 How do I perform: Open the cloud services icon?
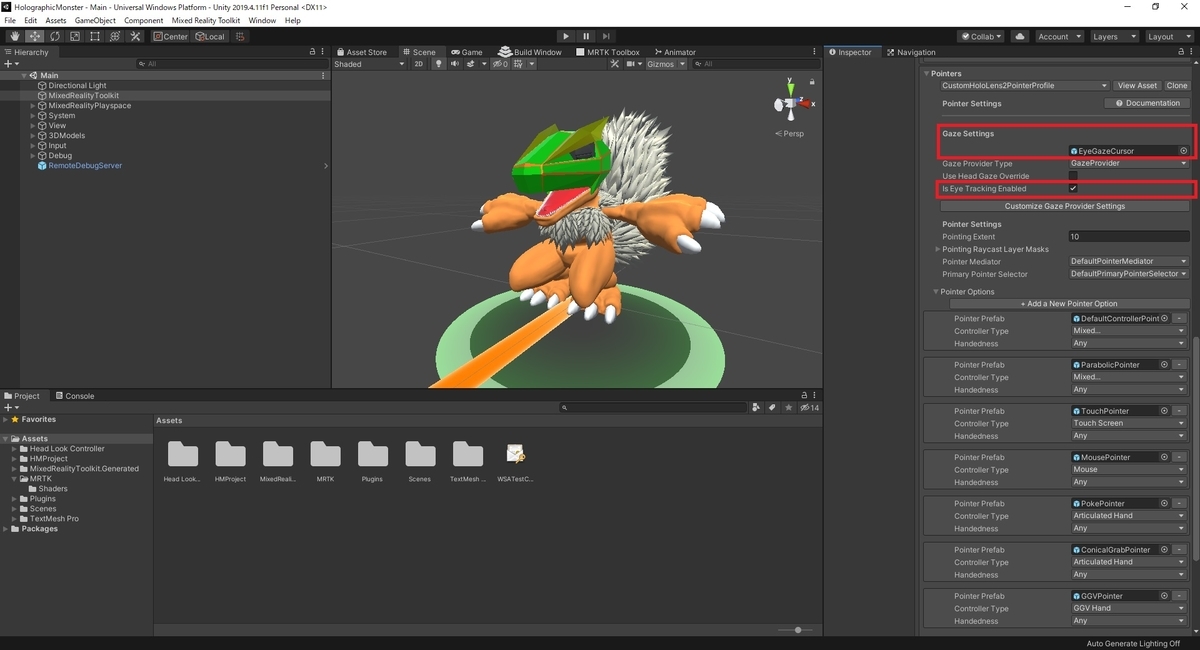click(1020, 36)
